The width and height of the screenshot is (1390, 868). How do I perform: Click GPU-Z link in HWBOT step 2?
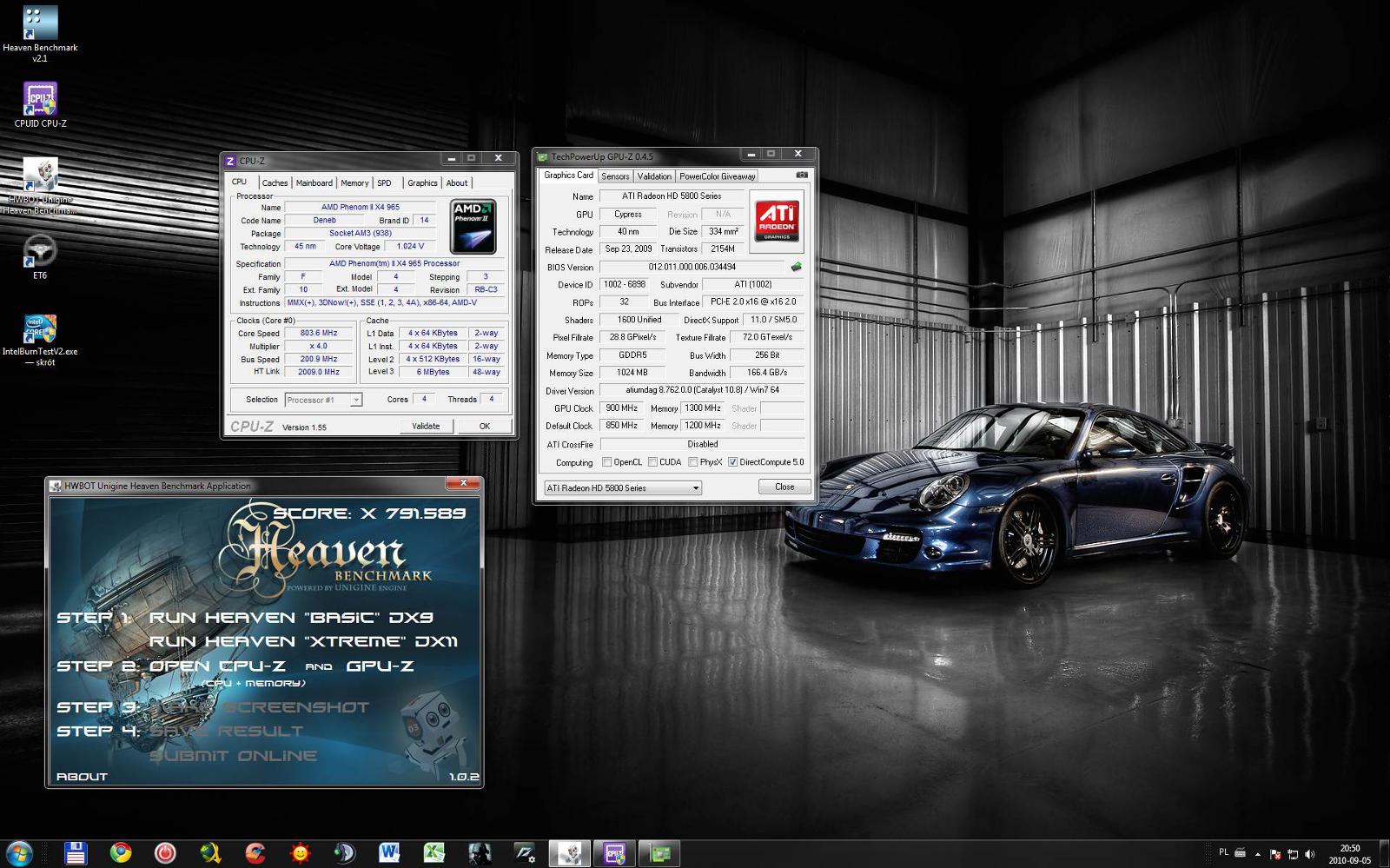(x=380, y=666)
